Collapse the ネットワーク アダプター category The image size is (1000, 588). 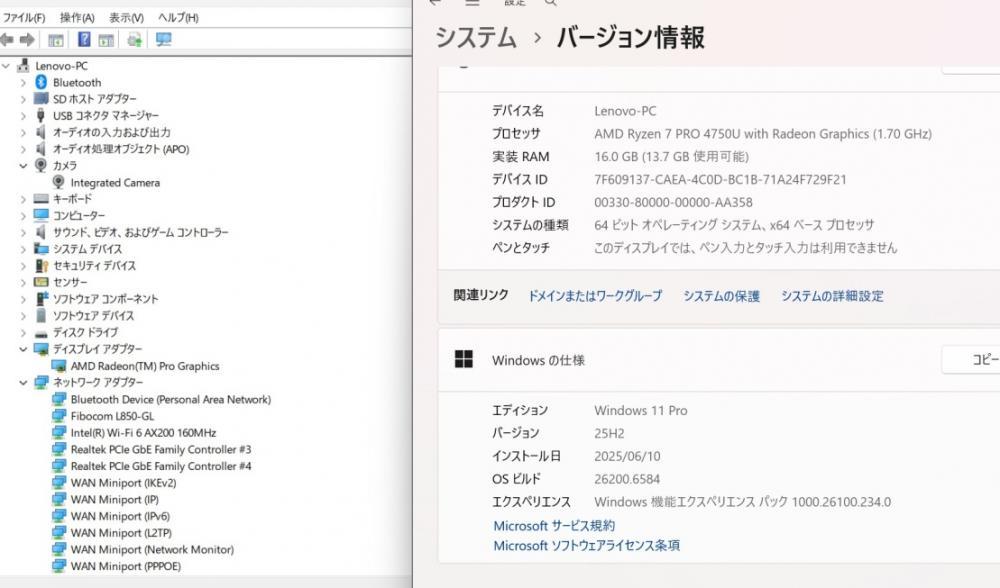[23, 383]
